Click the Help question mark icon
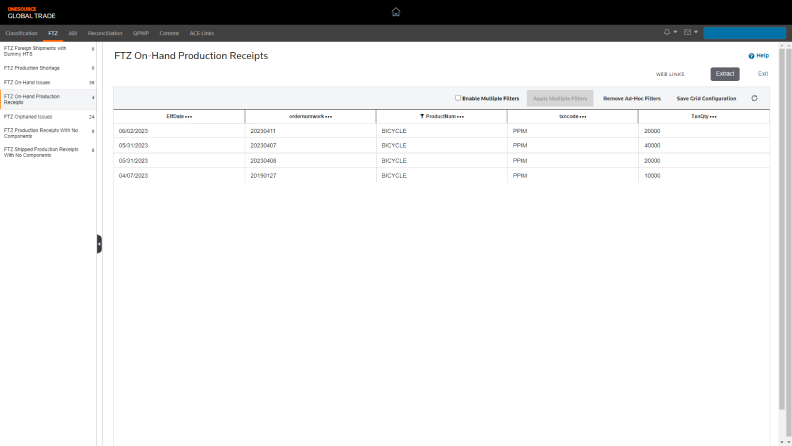 751,56
